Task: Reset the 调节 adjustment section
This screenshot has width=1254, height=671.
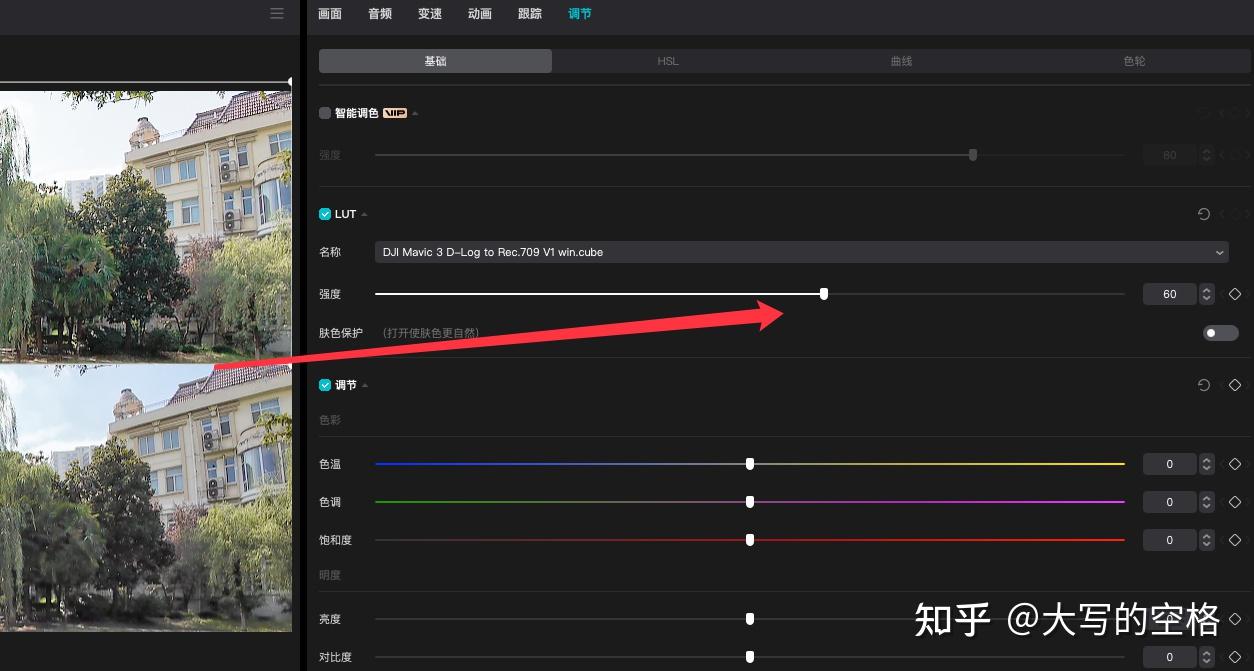Action: 1203,384
